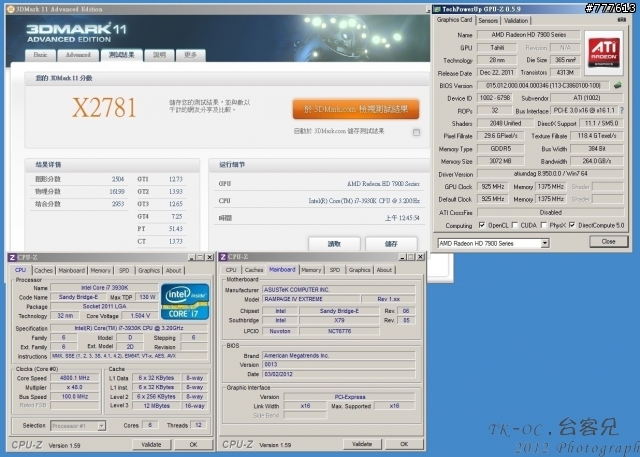Click OK in the left CPU-Z window
This screenshot has height=457, width=640.
click(193, 445)
